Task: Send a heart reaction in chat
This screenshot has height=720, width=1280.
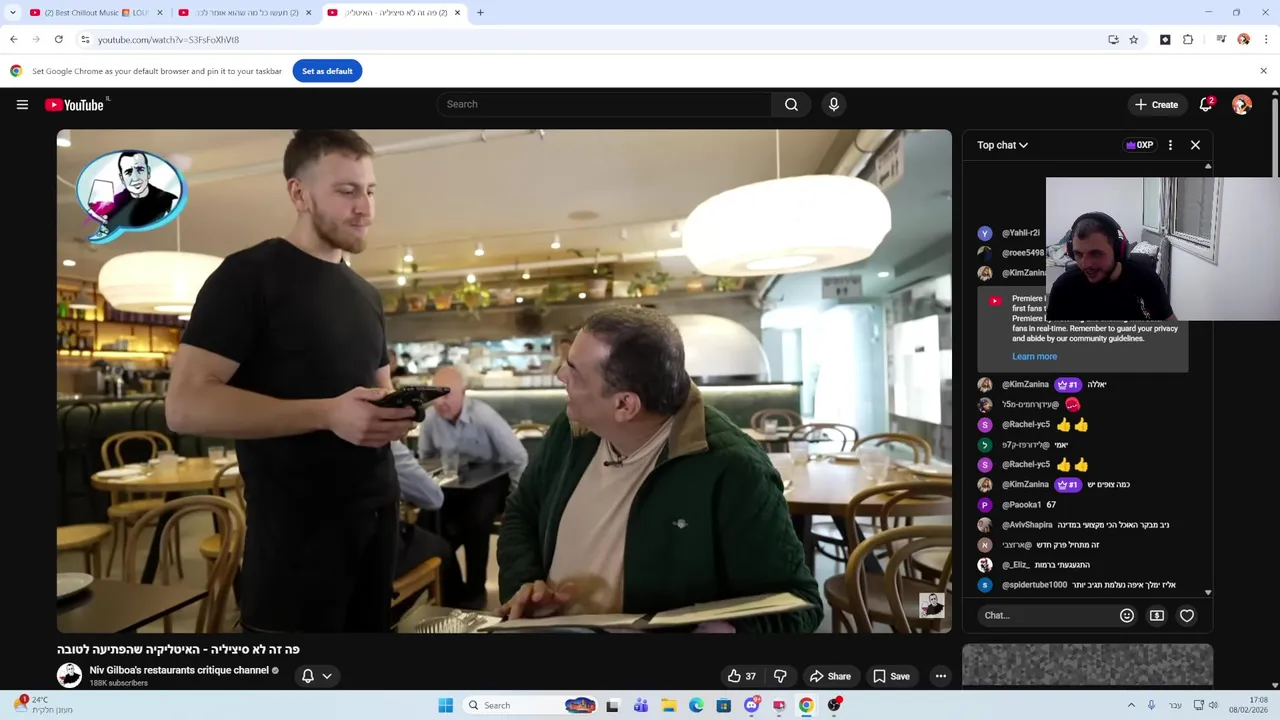Action: 1187,615
